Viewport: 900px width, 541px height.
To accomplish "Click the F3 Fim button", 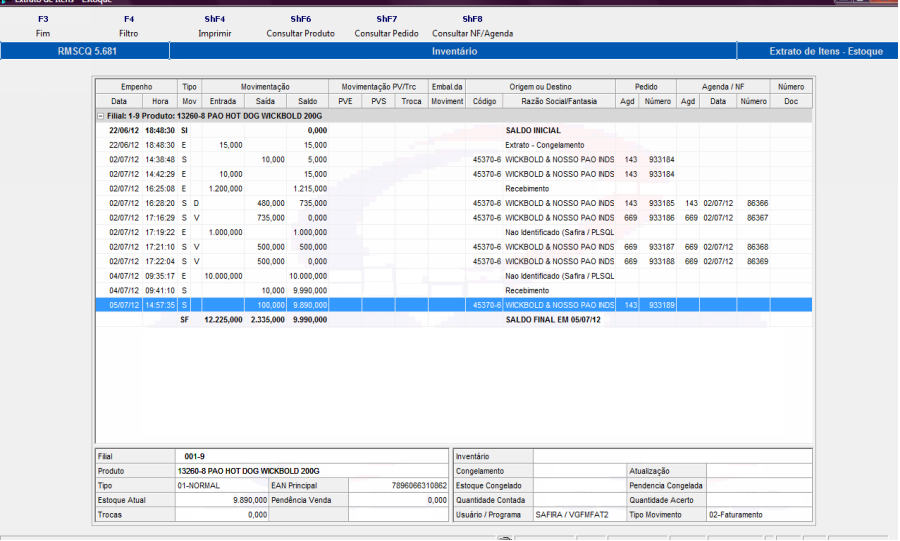I will click(43, 26).
